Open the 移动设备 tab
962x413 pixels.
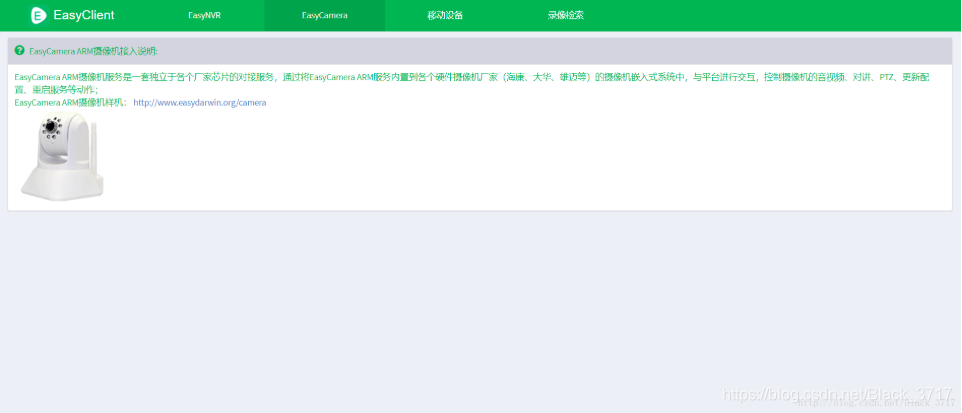click(x=445, y=15)
